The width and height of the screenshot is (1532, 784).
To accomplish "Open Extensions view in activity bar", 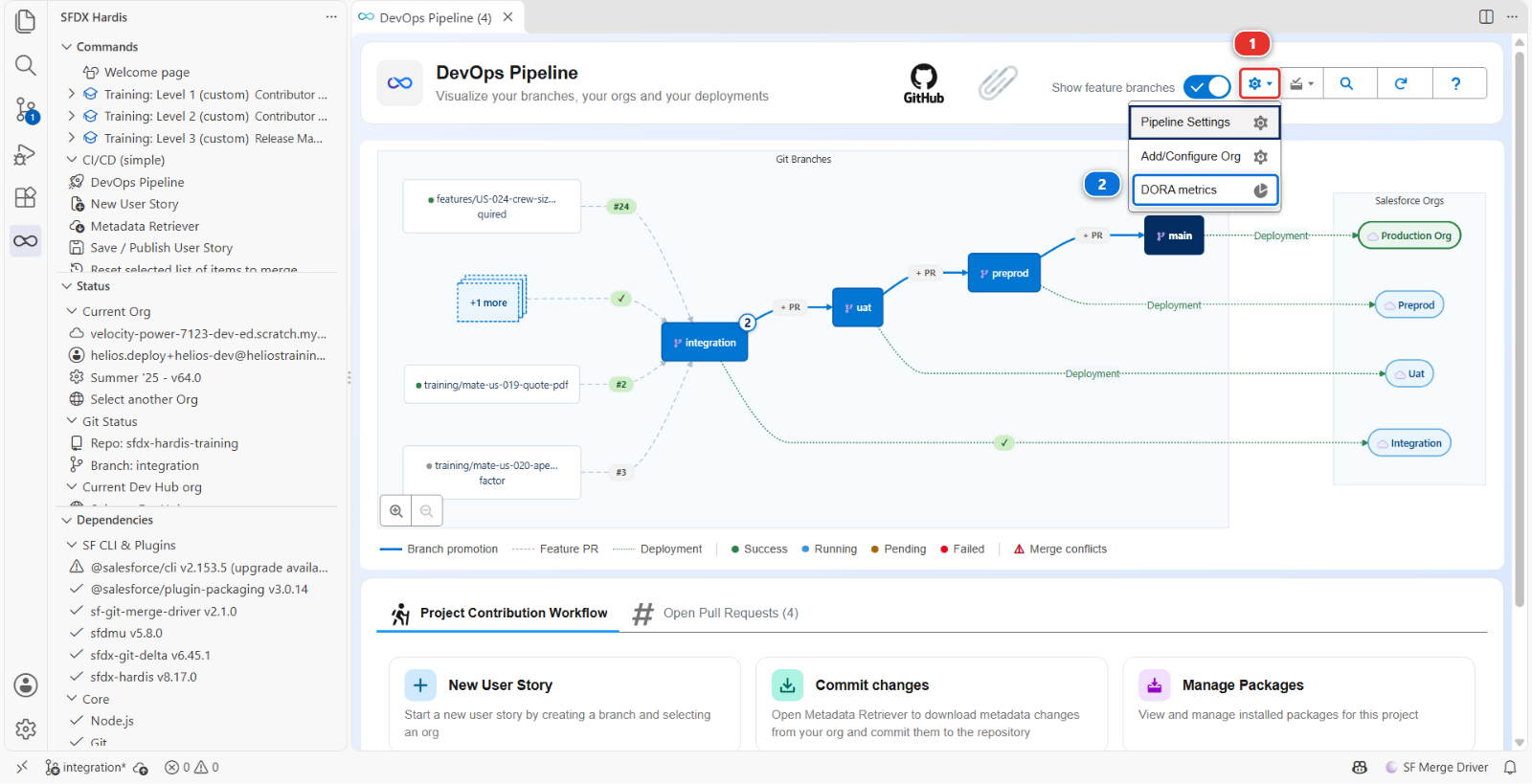I will 26,197.
